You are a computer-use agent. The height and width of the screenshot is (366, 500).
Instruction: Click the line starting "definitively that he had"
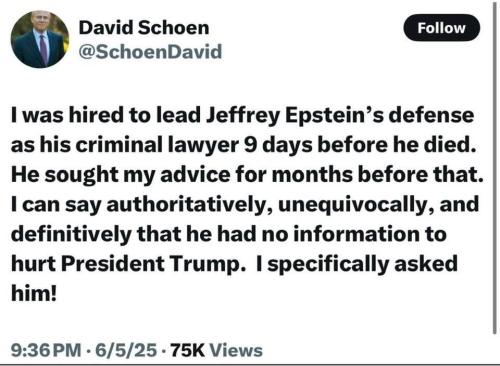click(x=229, y=235)
